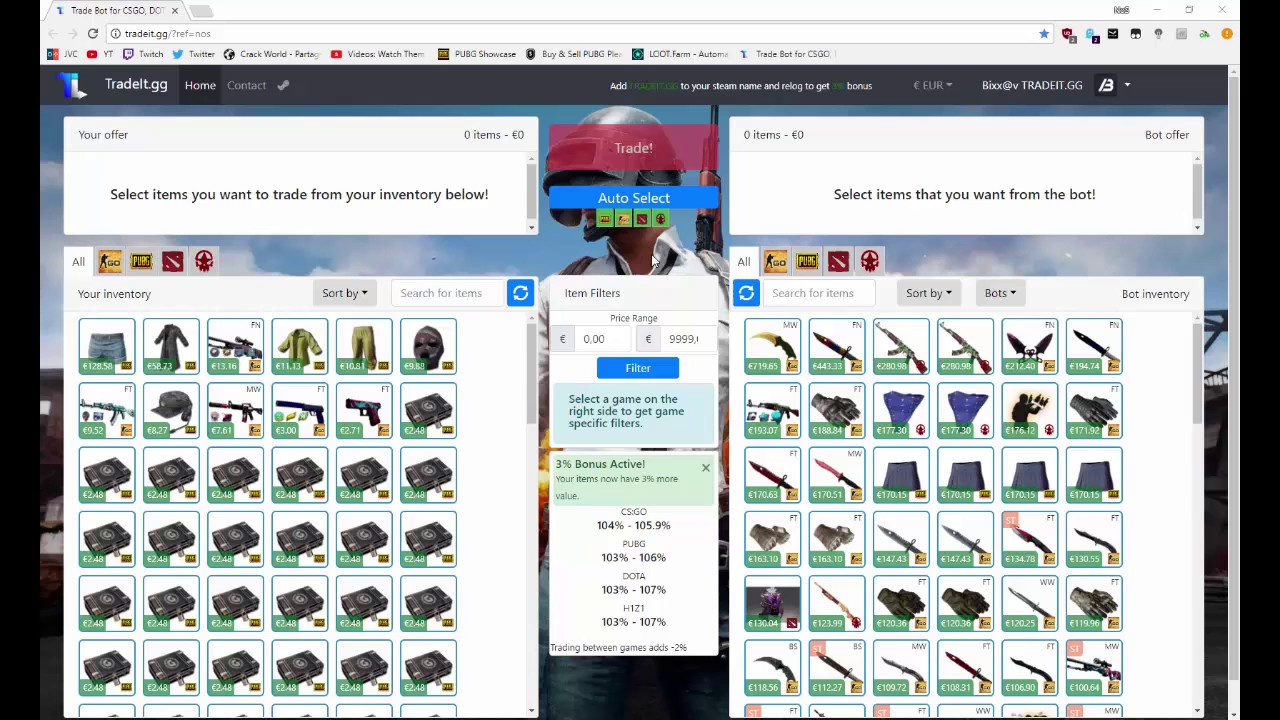
Task: Open Sort by dropdown for bot inventory
Action: coord(928,293)
